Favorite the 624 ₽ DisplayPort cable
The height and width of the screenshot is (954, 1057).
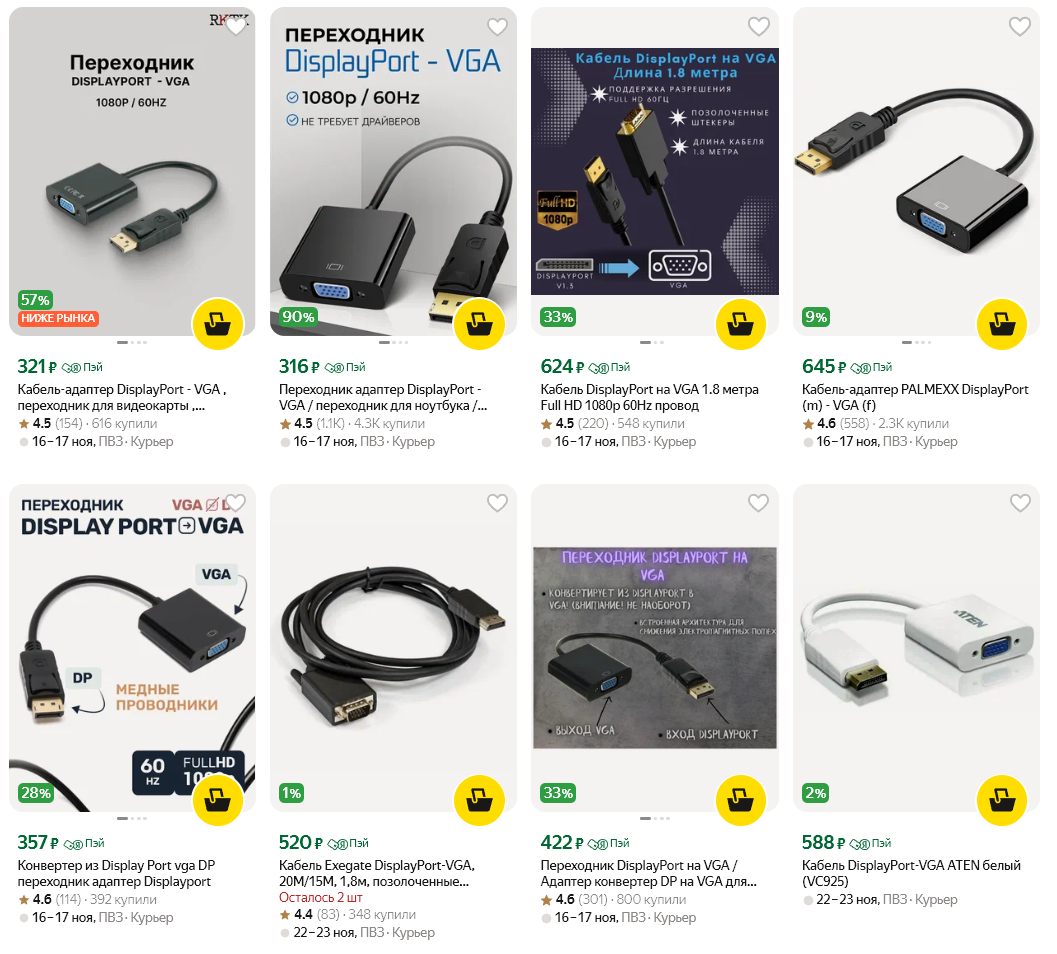759,26
